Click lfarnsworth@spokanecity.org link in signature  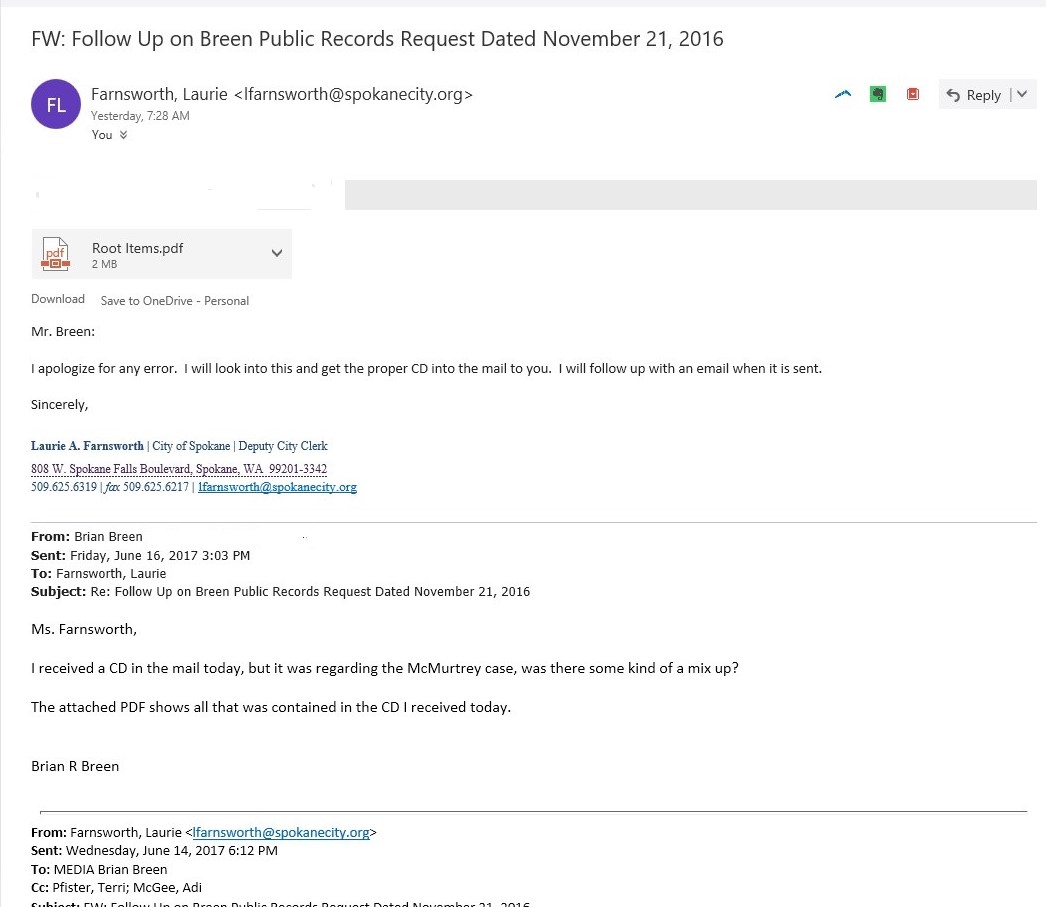277,487
